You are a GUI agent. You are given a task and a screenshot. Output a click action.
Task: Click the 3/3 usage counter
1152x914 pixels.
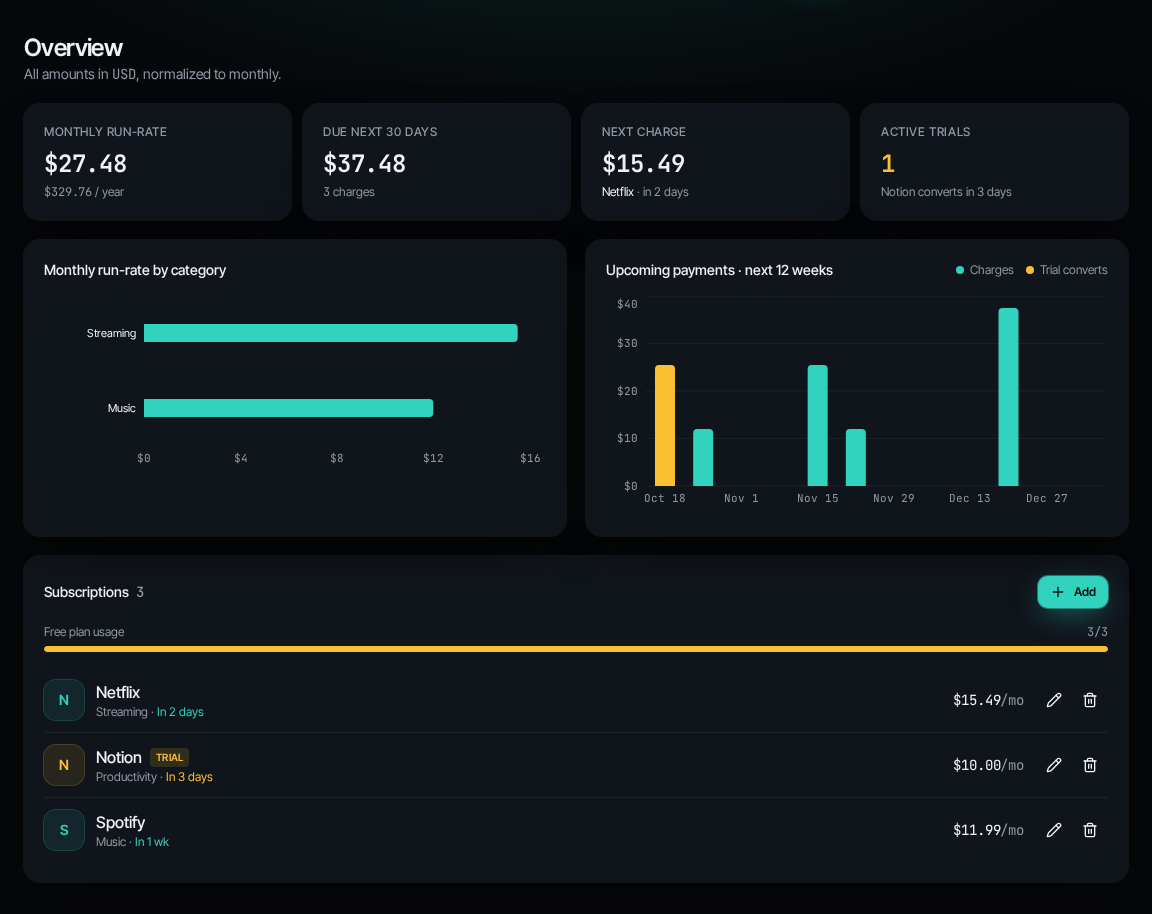(1097, 632)
